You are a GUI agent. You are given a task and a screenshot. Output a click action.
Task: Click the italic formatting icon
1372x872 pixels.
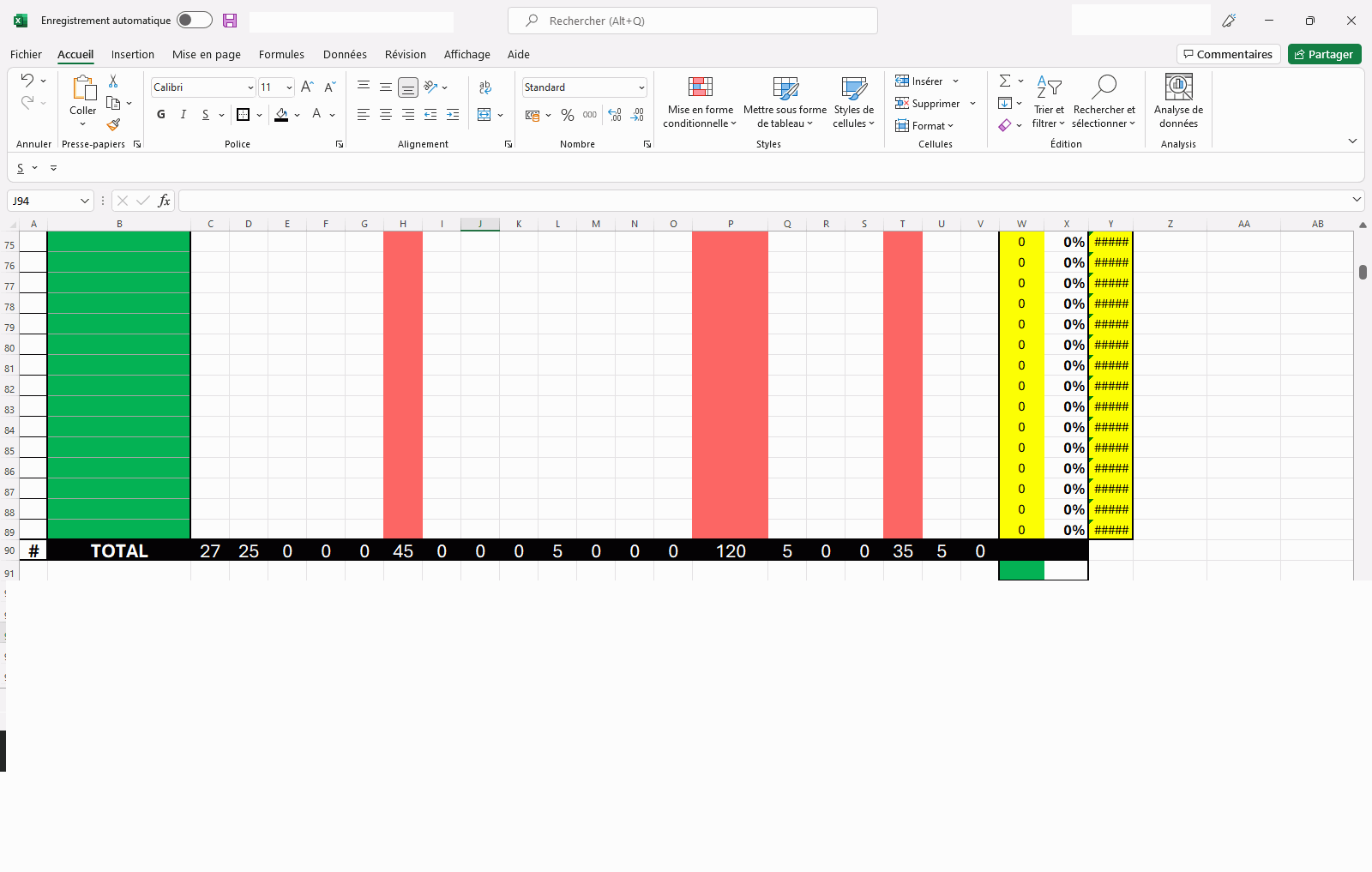point(183,115)
